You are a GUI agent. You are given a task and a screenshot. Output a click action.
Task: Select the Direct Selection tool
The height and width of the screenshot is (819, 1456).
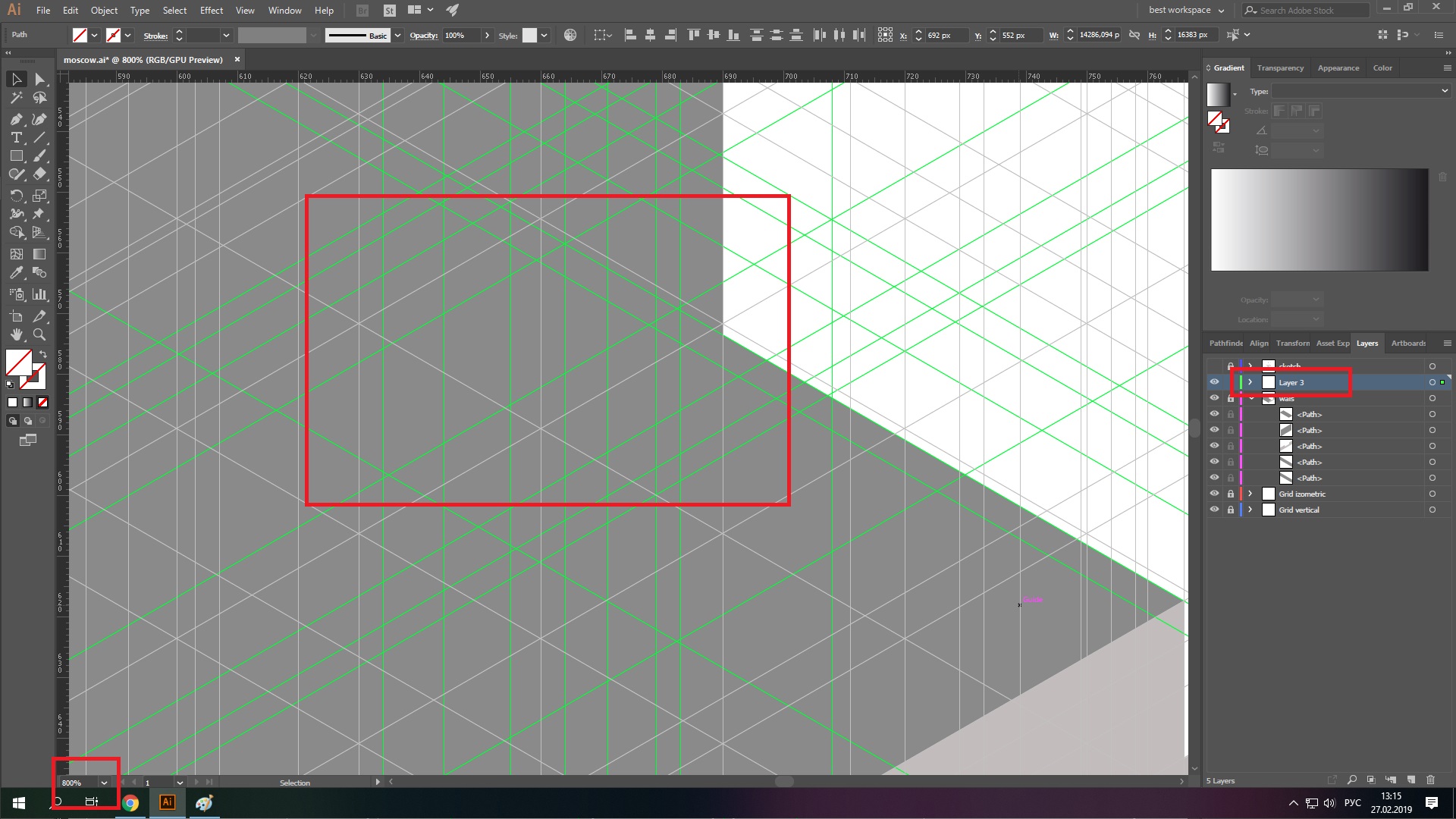(x=40, y=80)
